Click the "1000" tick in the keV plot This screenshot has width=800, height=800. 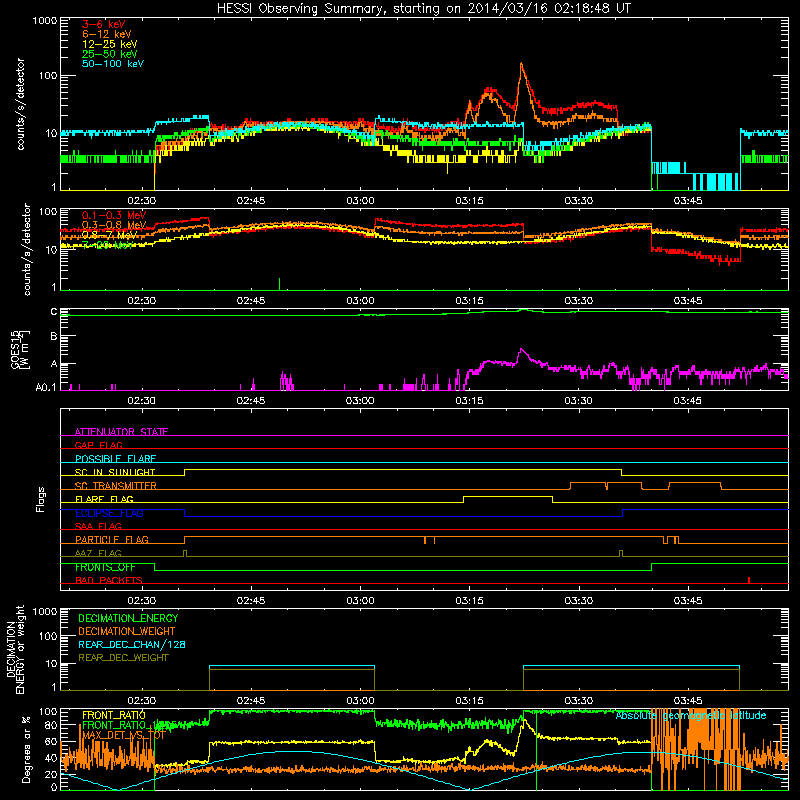click(x=45, y=21)
